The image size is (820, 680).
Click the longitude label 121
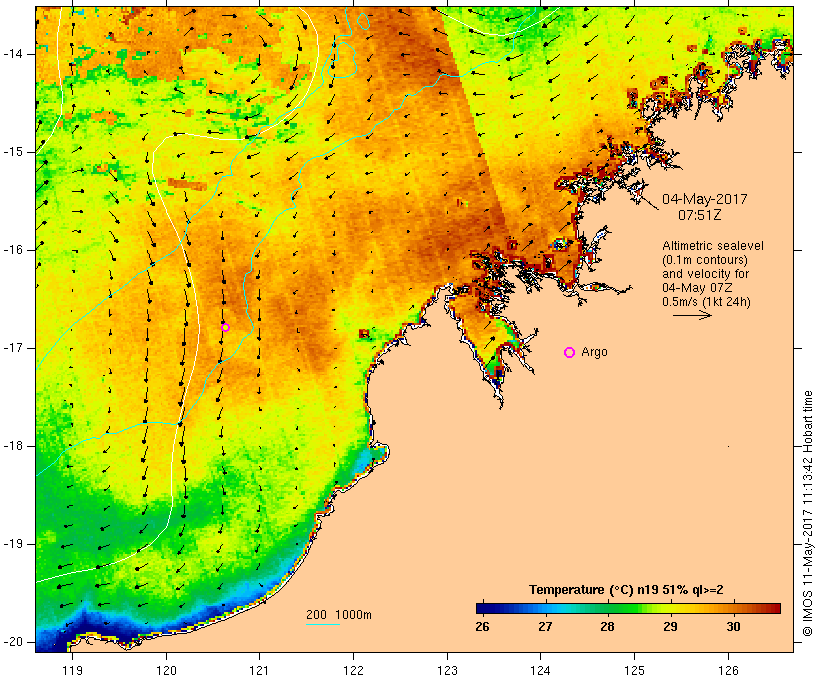(259, 670)
